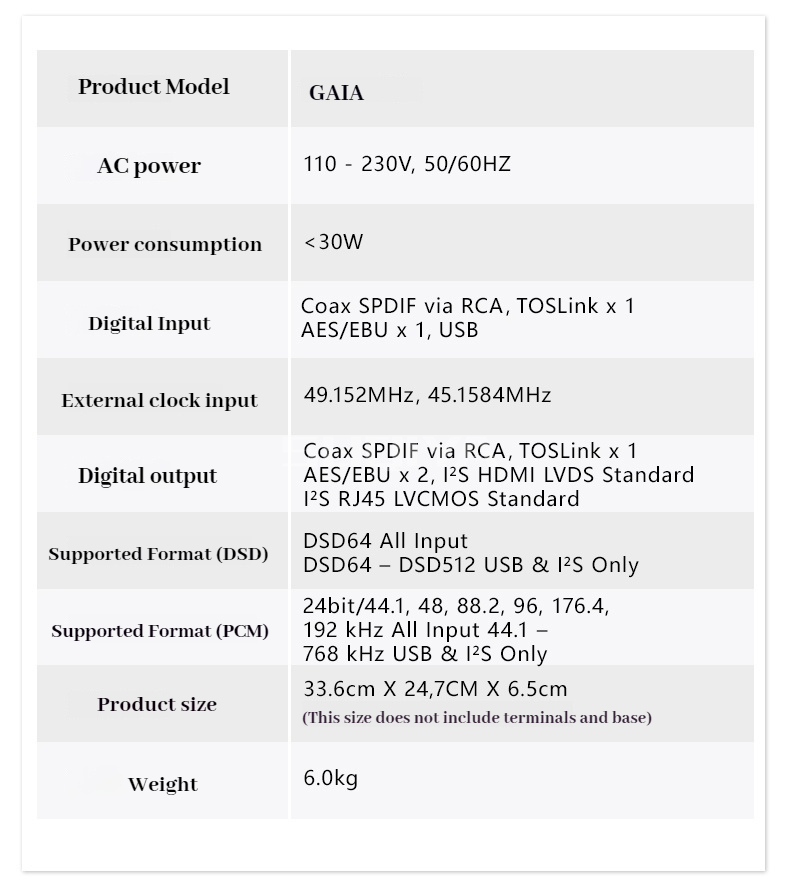This screenshot has height=896, width=790.
Task: Select the GAIA model name
Action: 336,94
